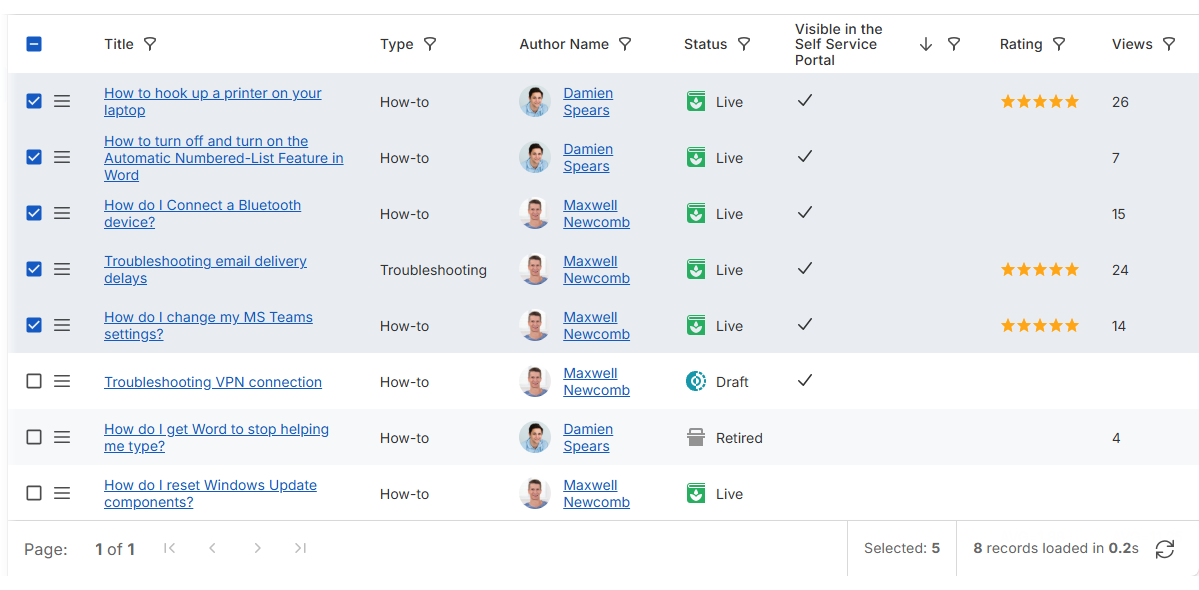The width and height of the screenshot is (1199, 590).
Task: Open the Status column filter
Action: [x=744, y=44]
